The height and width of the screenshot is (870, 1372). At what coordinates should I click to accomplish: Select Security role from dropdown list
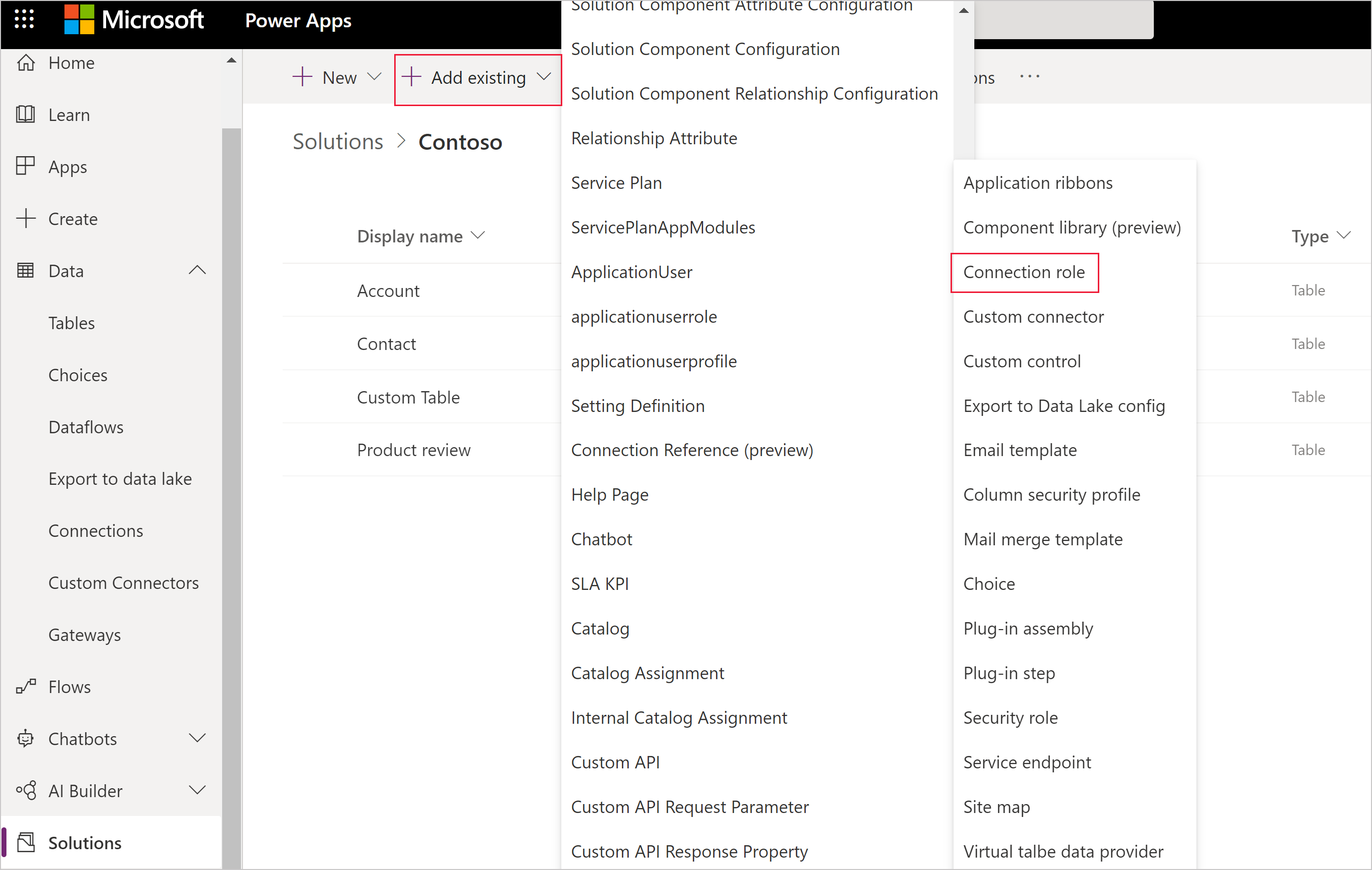click(x=1010, y=717)
